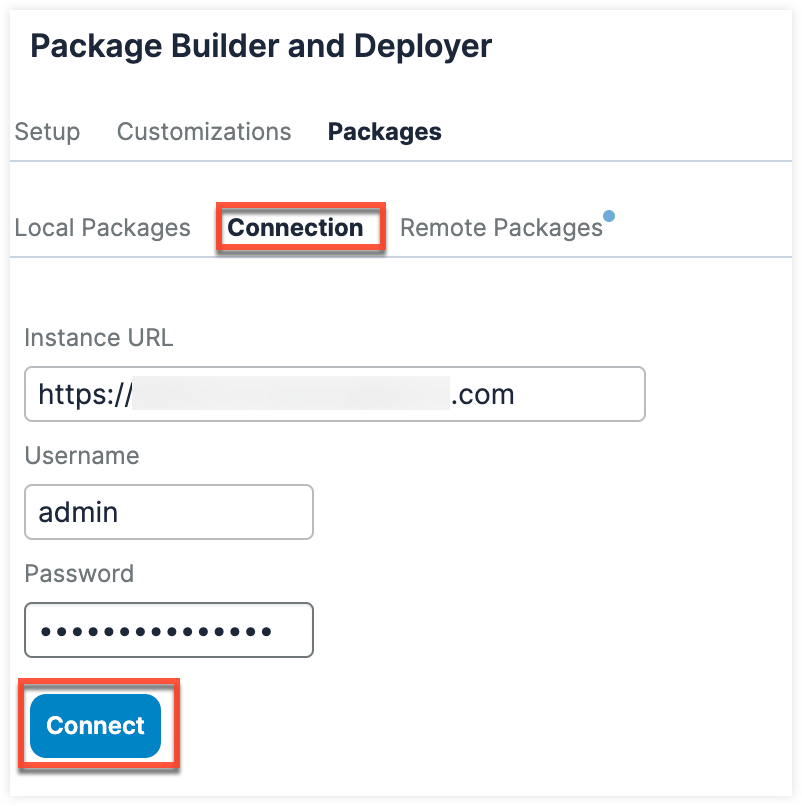Click the Package Builder and Deployer heading
The height and width of the screenshot is (806, 802).
click(x=261, y=46)
